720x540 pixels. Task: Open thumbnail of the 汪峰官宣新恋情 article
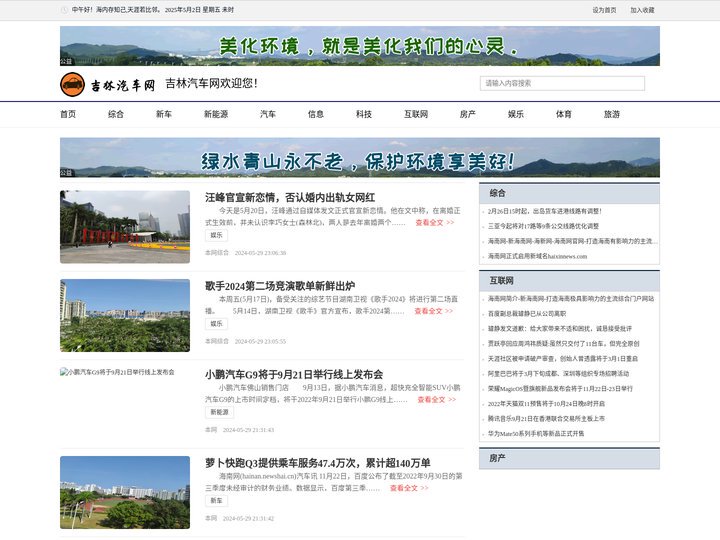125,227
